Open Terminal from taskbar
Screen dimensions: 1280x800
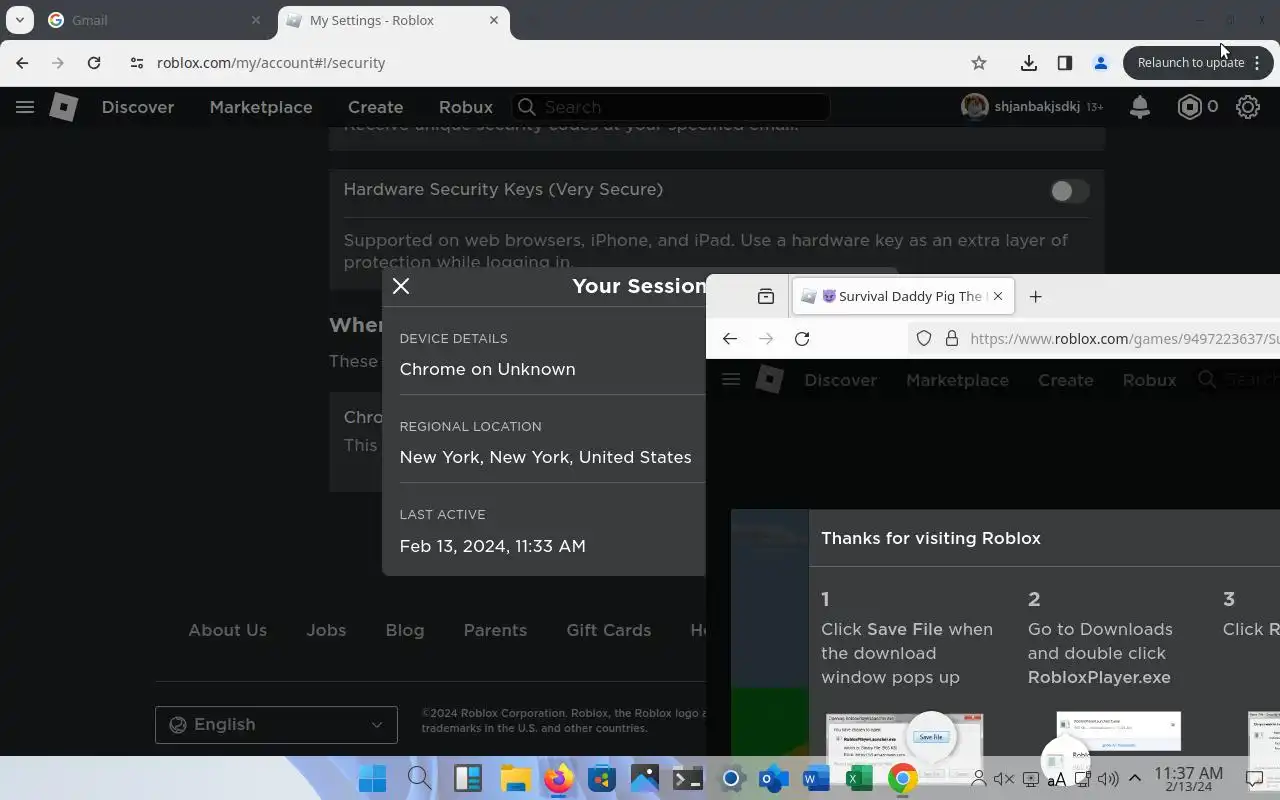687,778
